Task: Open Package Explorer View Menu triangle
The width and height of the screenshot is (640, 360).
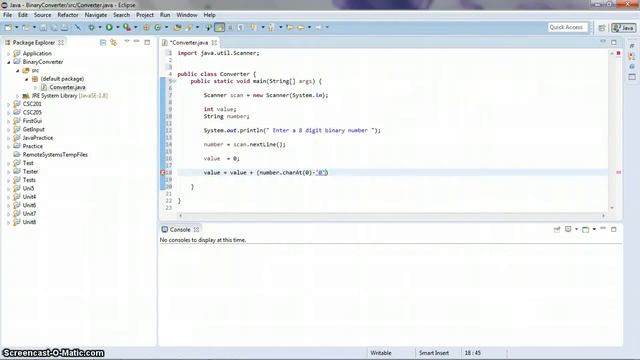Action: coord(127,42)
